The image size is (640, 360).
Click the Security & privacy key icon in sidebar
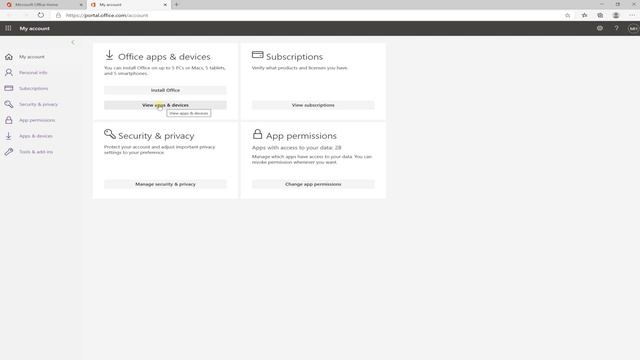[9, 104]
